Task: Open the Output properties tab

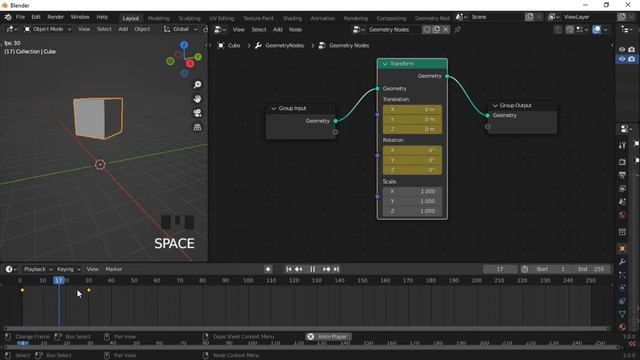Action: [x=622, y=175]
